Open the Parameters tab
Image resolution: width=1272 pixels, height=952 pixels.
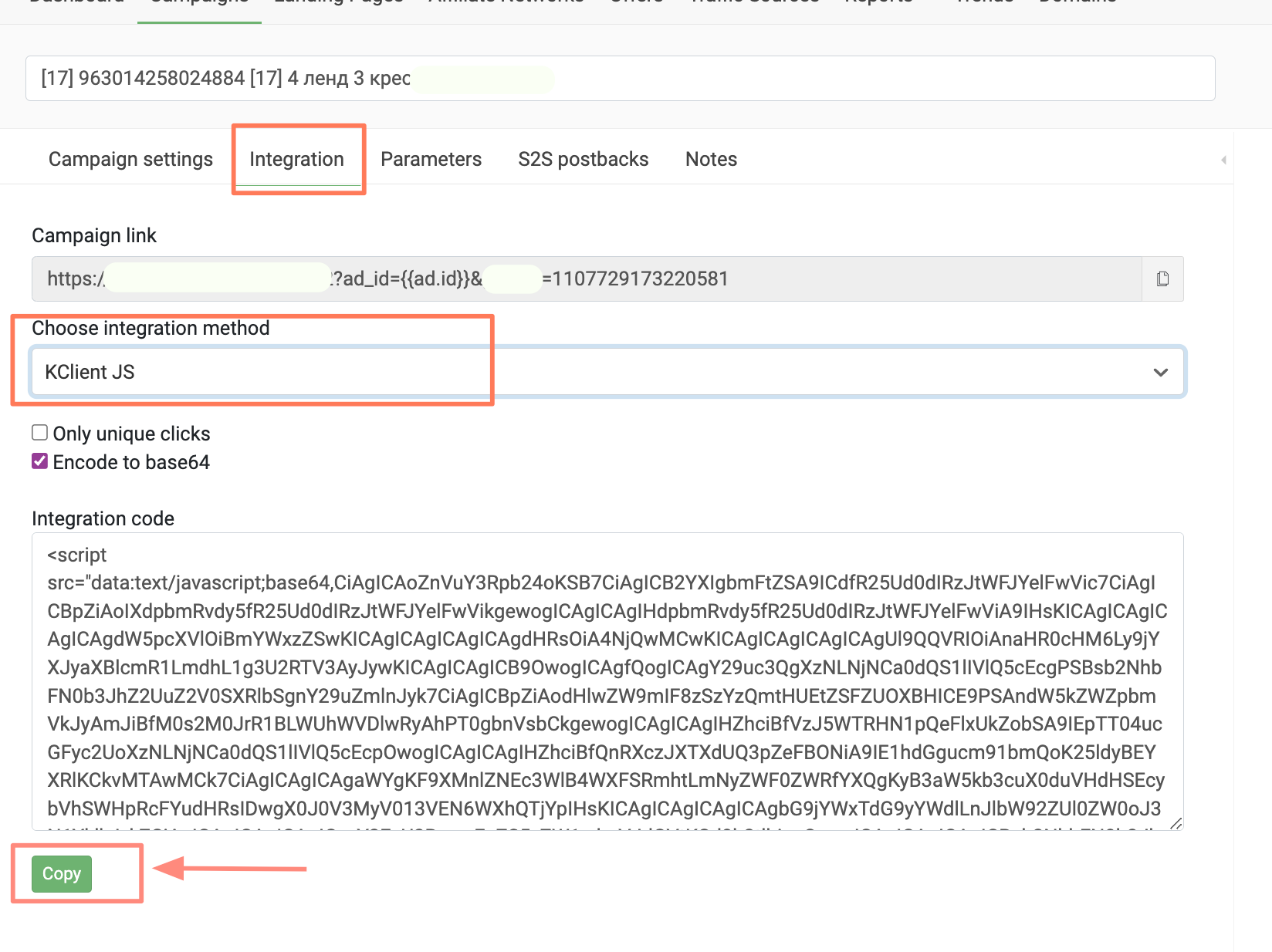[x=431, y=159]
